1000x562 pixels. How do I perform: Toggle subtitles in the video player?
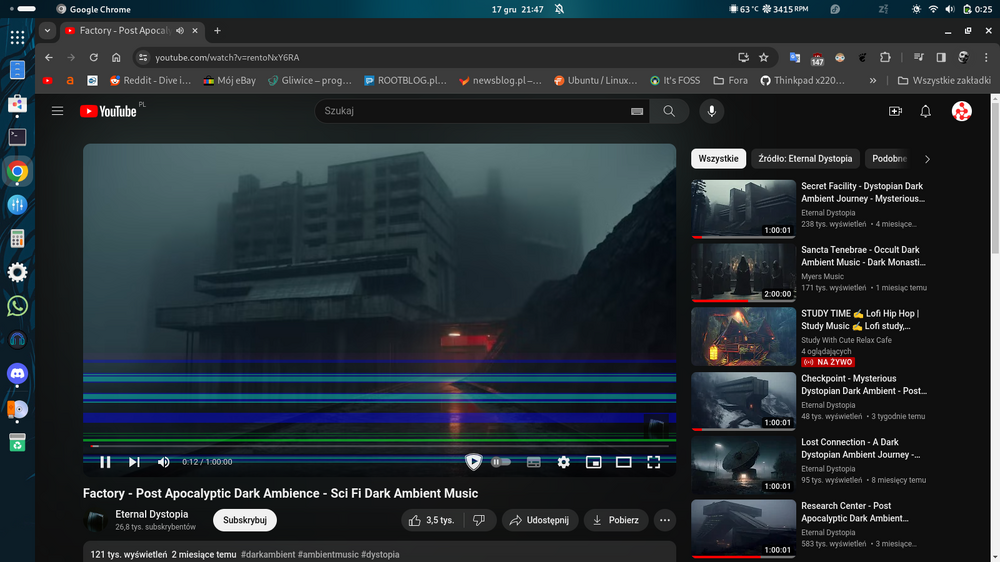[534, 462]
